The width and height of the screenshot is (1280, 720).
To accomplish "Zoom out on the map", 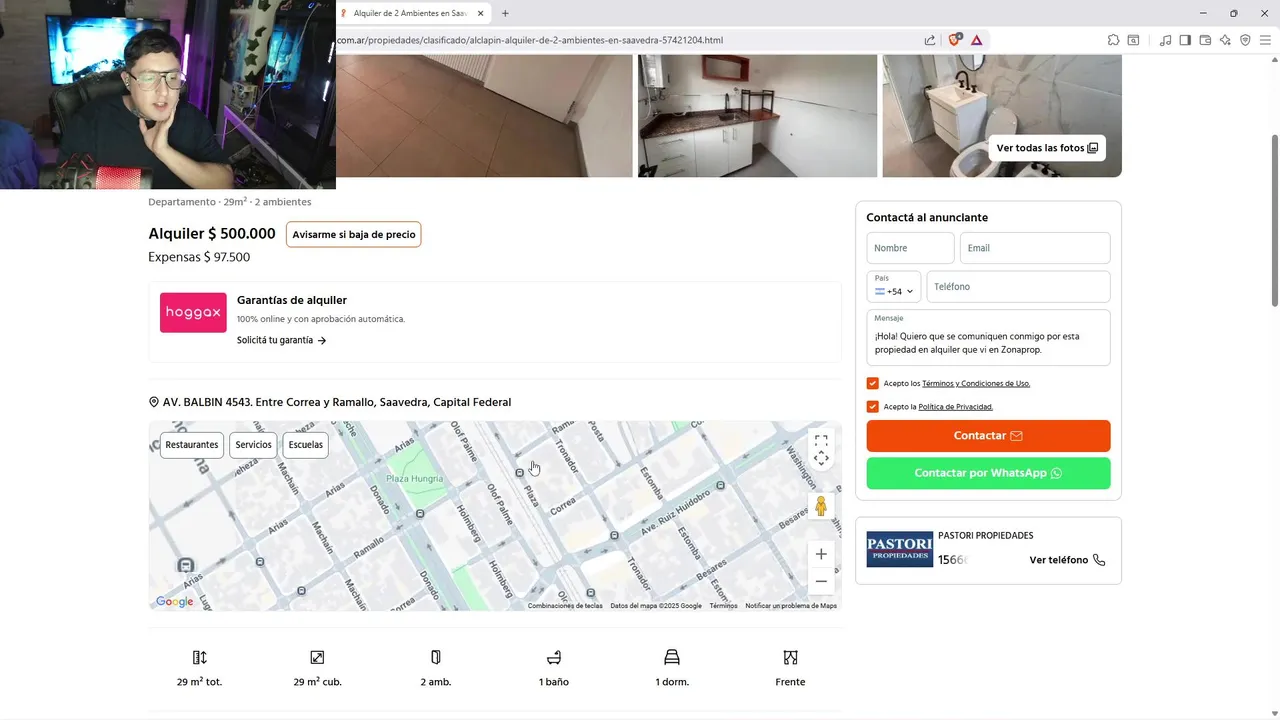I will tap(821, 581).
